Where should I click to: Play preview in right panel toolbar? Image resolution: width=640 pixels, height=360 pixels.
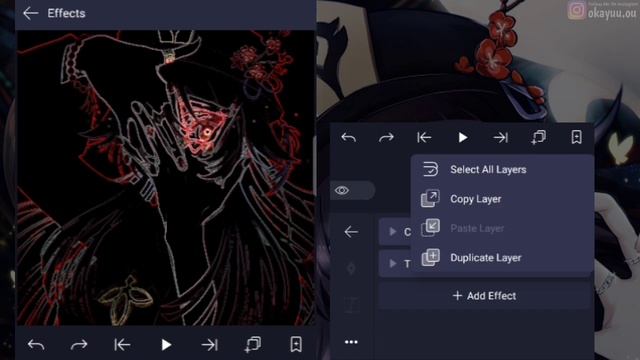[462, 138]
